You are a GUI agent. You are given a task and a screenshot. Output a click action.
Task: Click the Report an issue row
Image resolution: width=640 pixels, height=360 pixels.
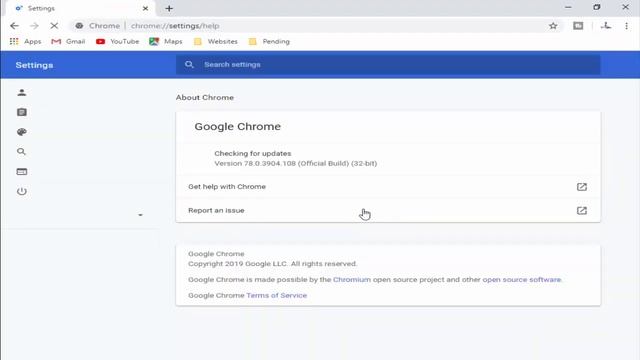(388, 211)
